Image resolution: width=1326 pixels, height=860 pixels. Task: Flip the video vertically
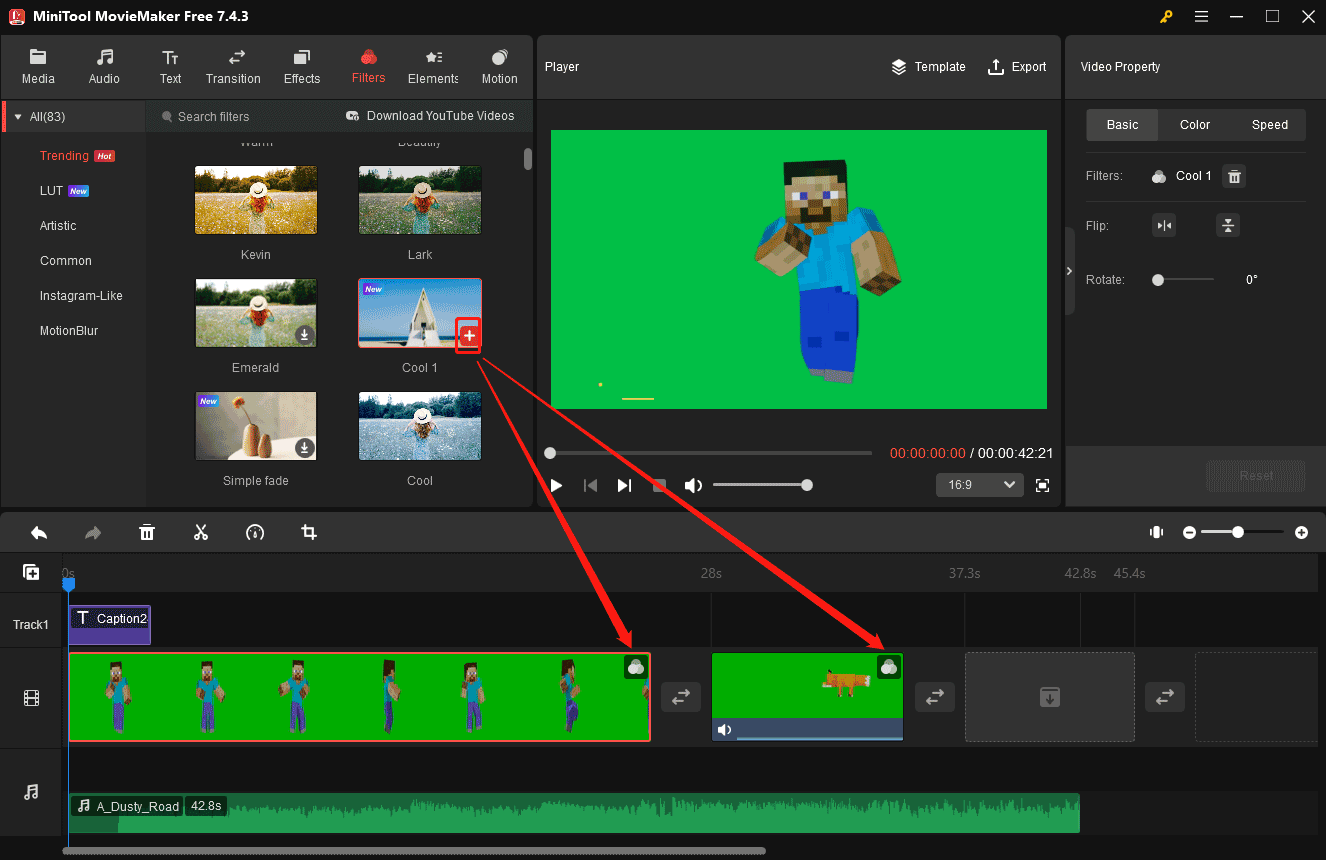1228,226
